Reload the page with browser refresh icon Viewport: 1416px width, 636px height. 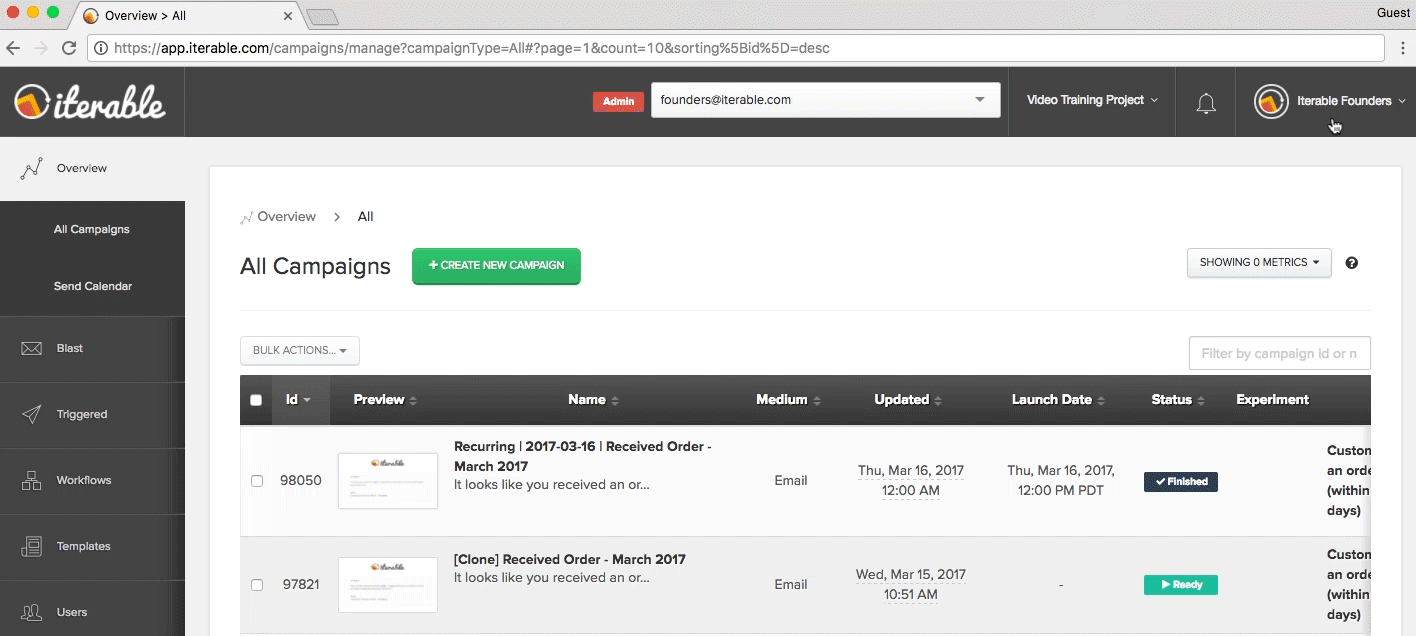click(x=69, y=47)
